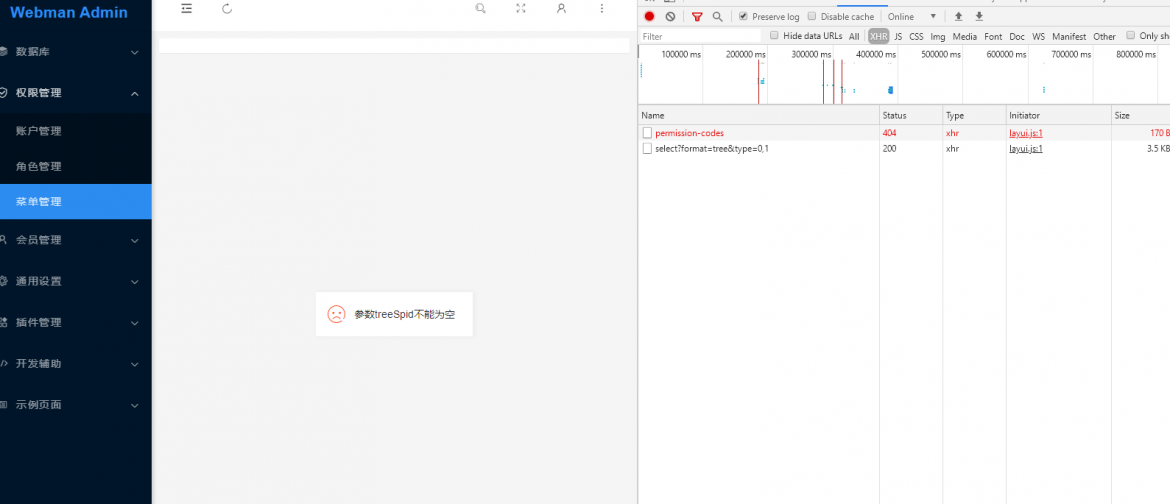Toggle the Preserve log checkbox

tap(743, 16)
